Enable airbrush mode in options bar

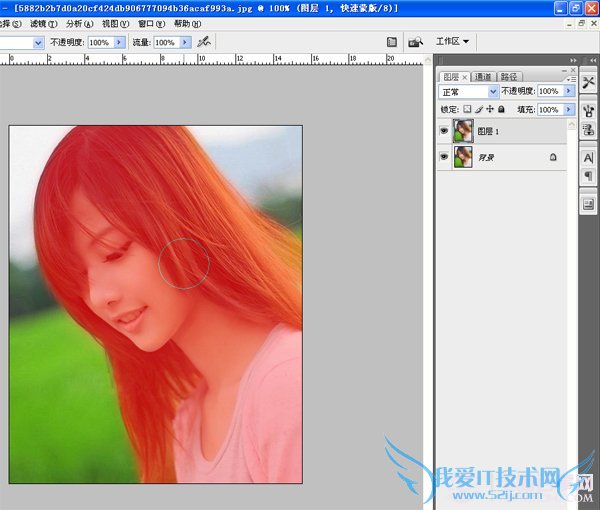pyautogui.click(x=204, y=43)
